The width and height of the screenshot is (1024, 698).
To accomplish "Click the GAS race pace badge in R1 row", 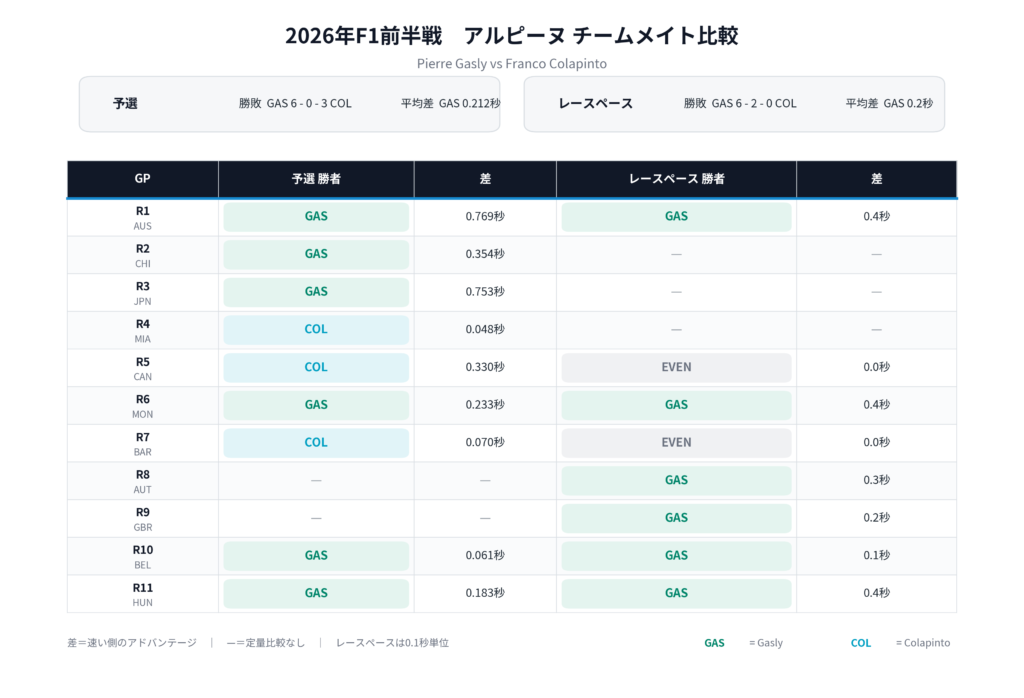I will (677, 217).
